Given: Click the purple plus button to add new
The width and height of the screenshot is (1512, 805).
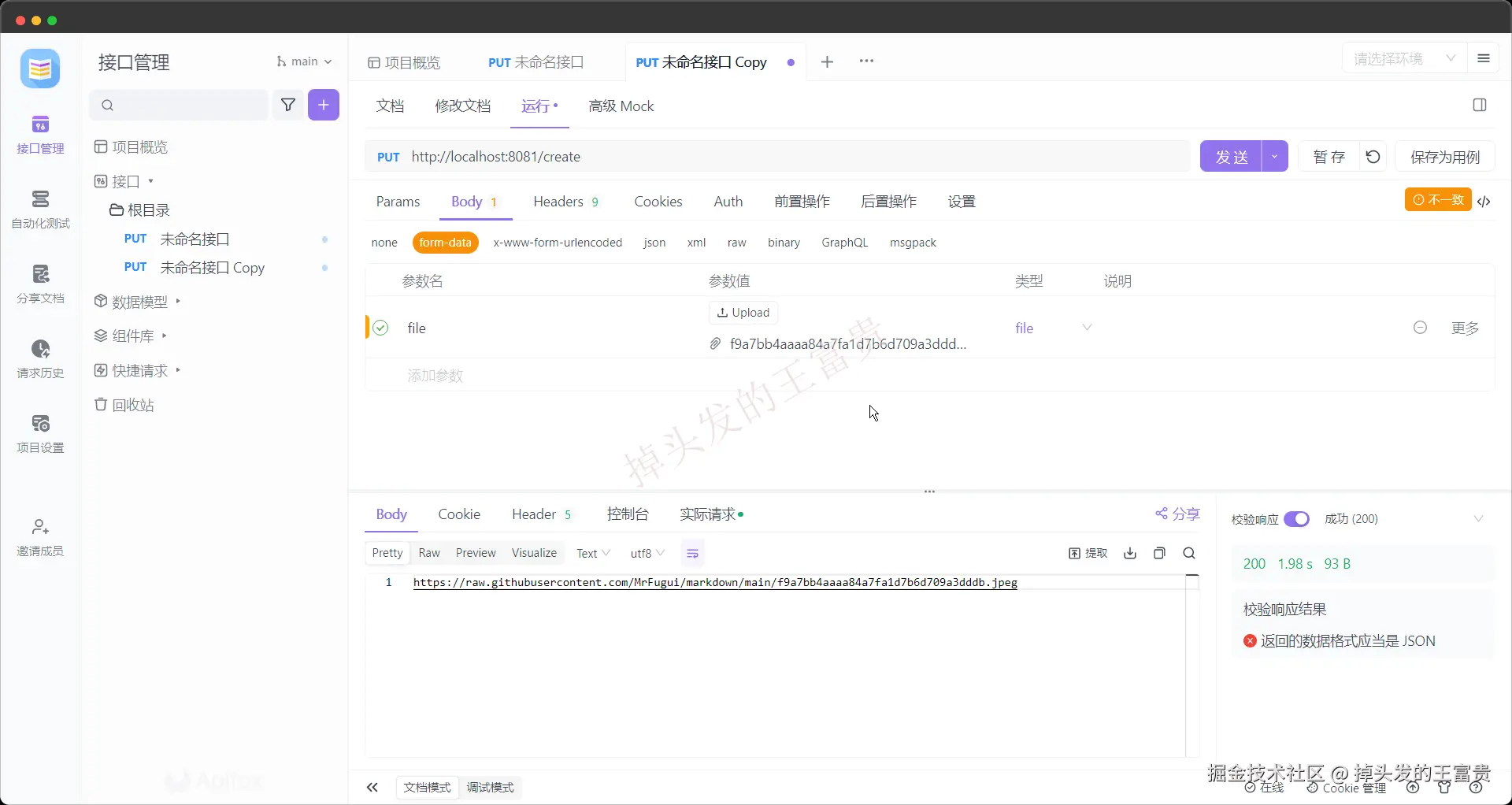Looking at the screenshot, I should (x=324, y=105).
